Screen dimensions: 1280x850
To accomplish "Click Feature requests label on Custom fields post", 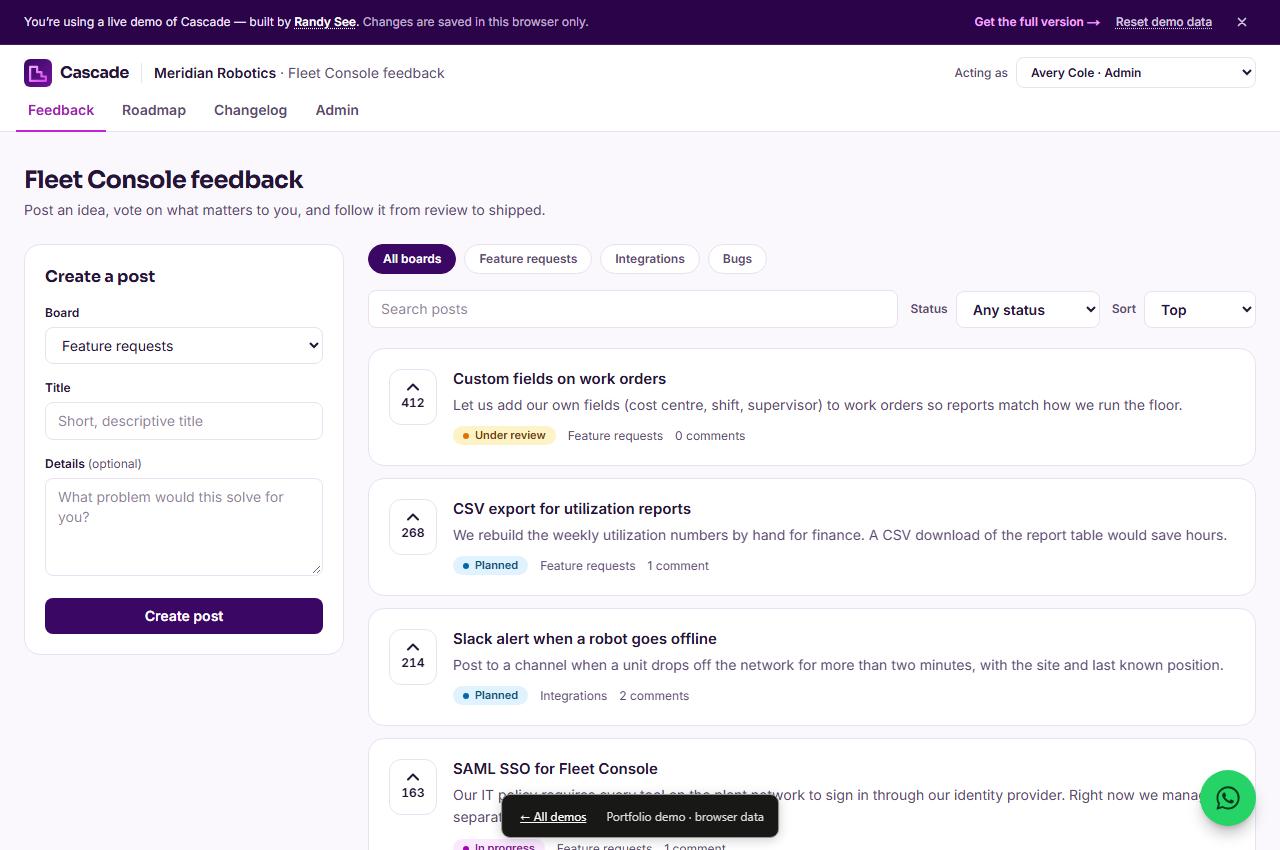I will [615, 436].
